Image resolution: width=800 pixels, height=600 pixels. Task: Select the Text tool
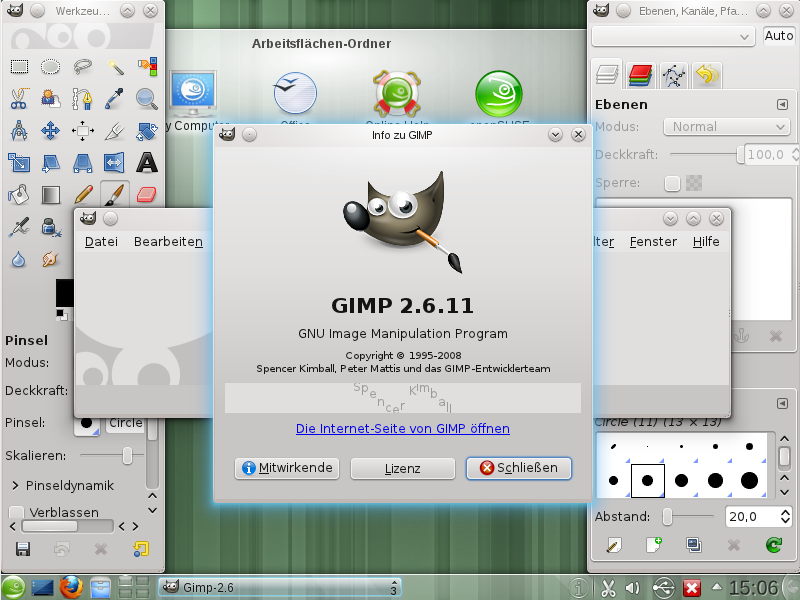(147, 163)
